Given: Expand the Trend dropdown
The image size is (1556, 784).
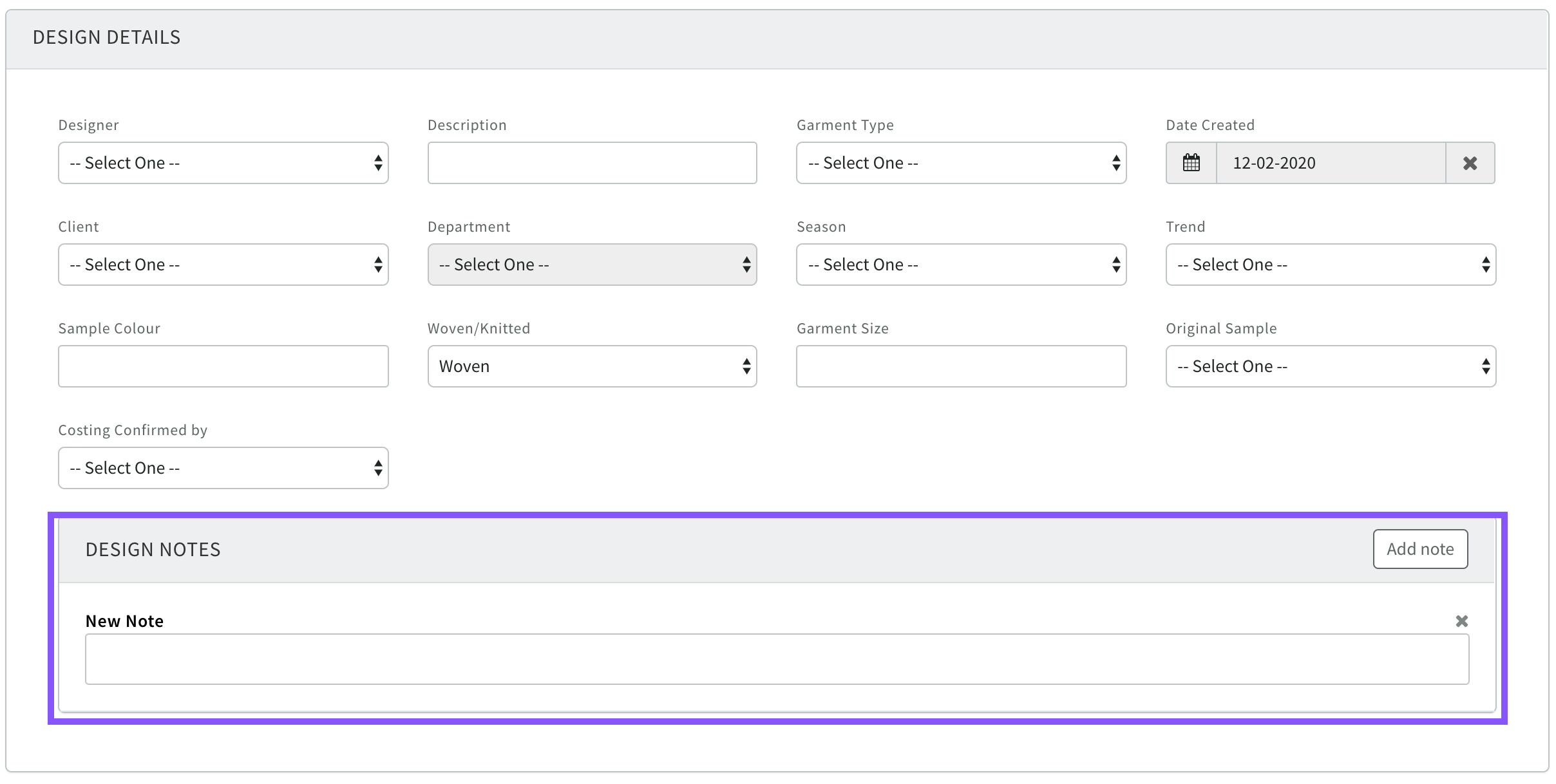Looking at the screenshot, I should coord(1330,265).
